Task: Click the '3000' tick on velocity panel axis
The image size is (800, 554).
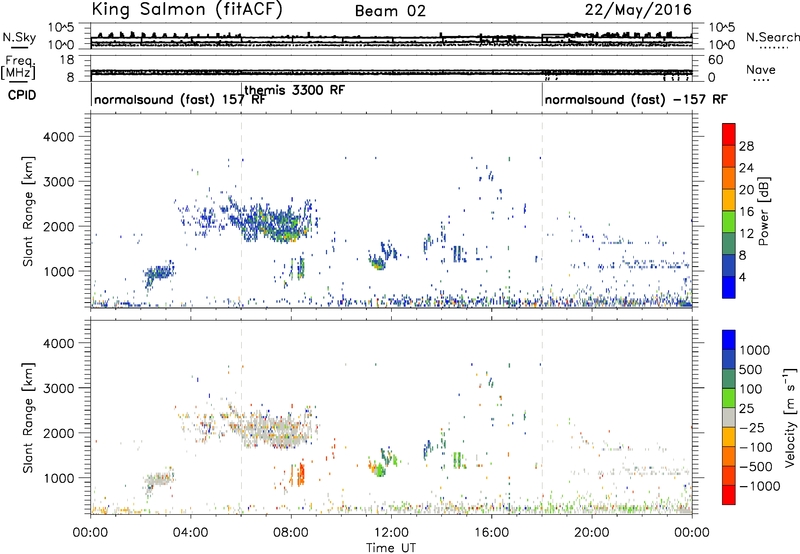Action: pos(58,388)
